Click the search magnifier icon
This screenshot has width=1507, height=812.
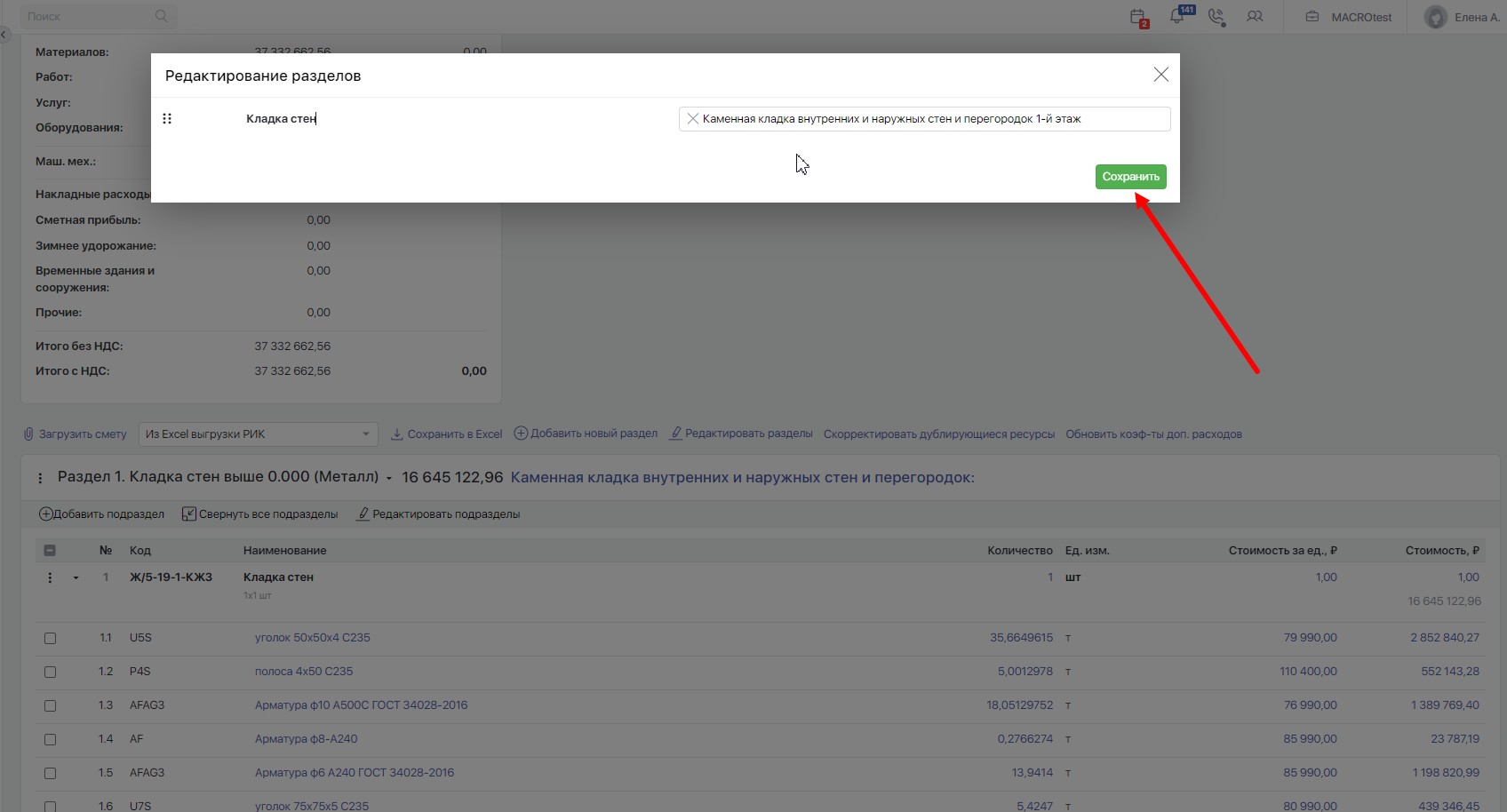(161, 16)
